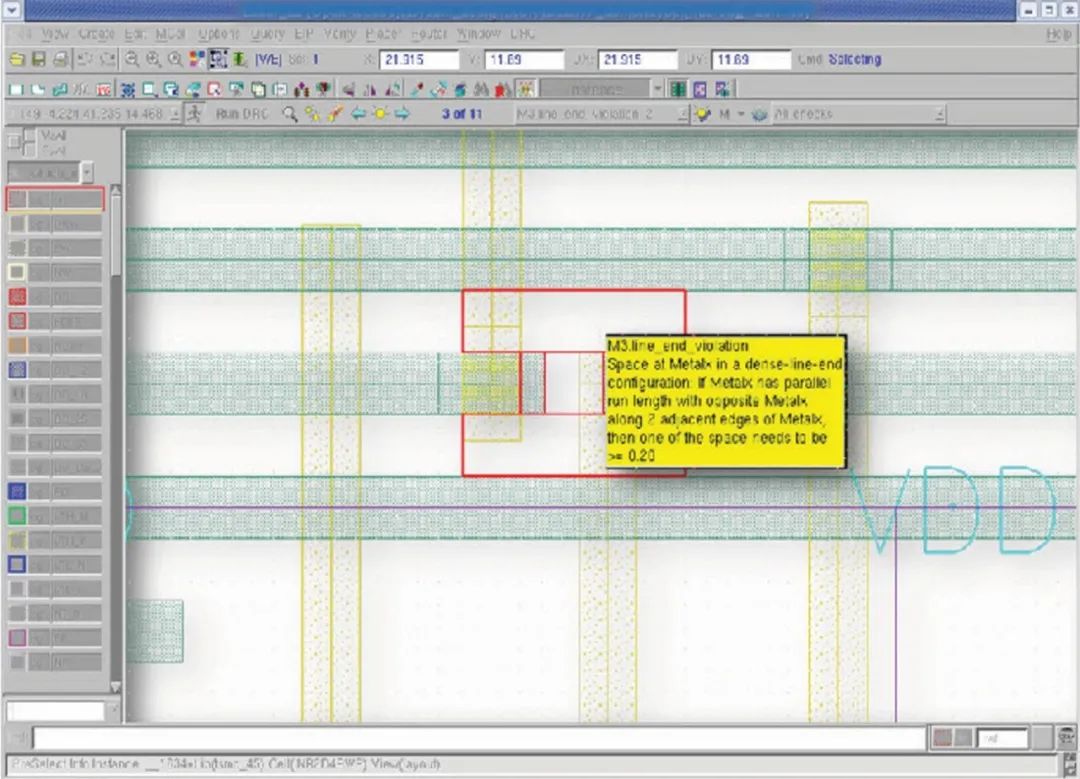Click the redo icon in the top toolbar

point(107,60)
